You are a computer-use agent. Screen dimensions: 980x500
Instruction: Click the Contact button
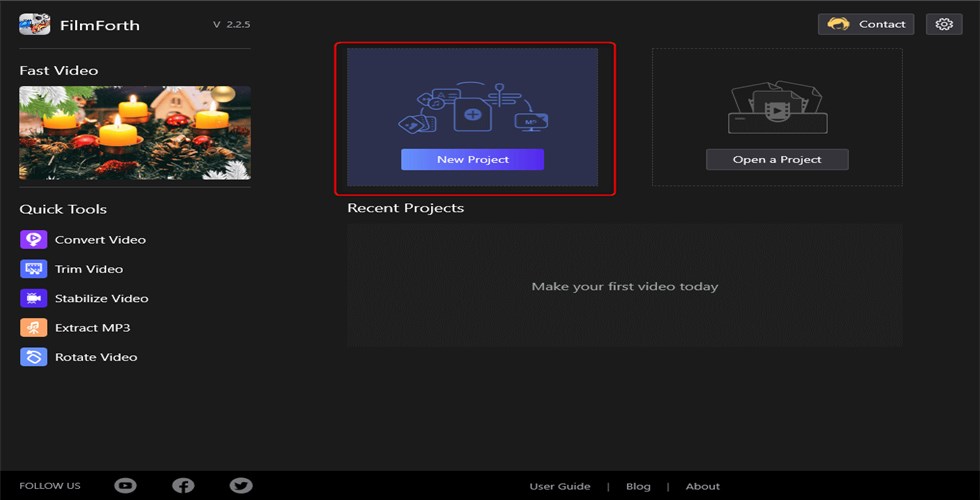866,24
